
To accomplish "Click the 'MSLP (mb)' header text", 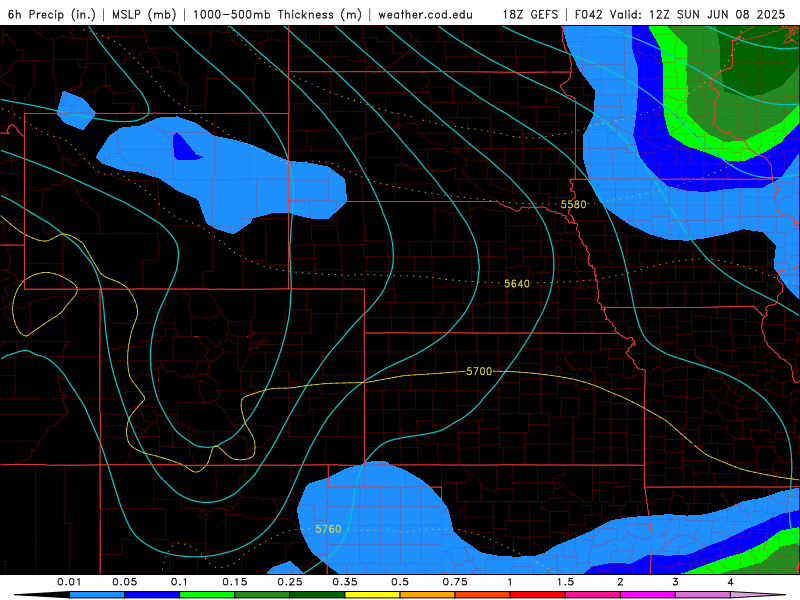I will click(x=144, y=14).
